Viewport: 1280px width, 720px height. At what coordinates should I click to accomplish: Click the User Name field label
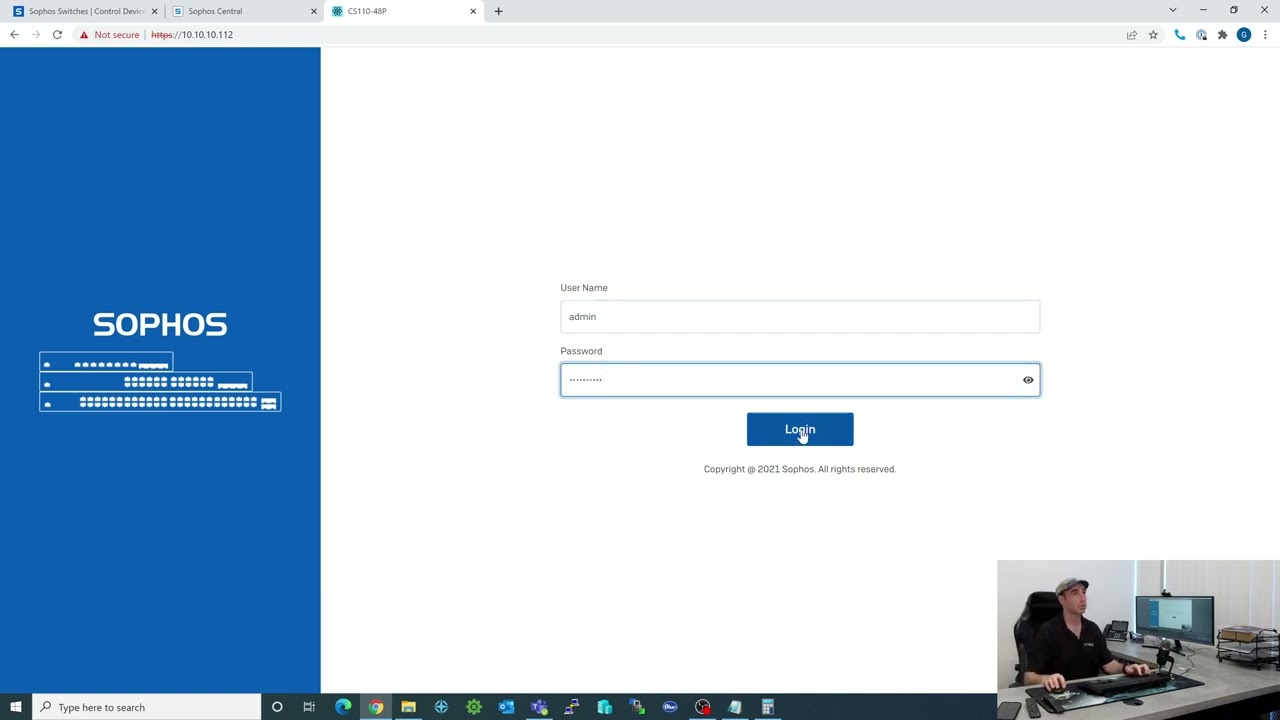(x=584, y=288)
